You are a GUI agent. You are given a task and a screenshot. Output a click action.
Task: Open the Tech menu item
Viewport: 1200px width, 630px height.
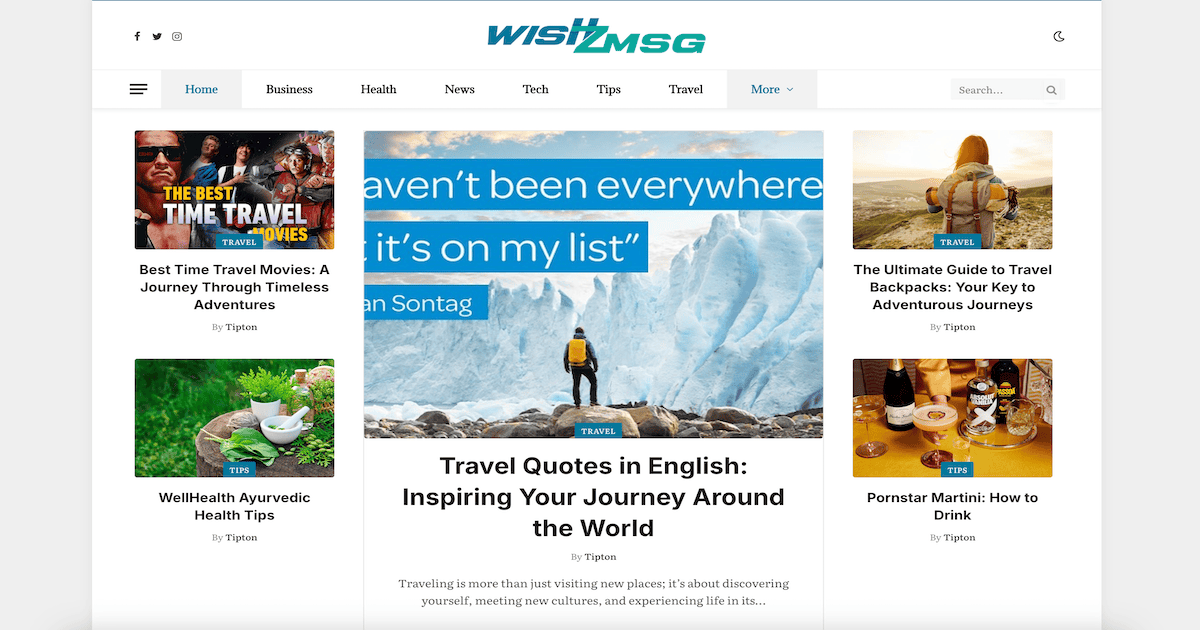[x=536, y=89]
